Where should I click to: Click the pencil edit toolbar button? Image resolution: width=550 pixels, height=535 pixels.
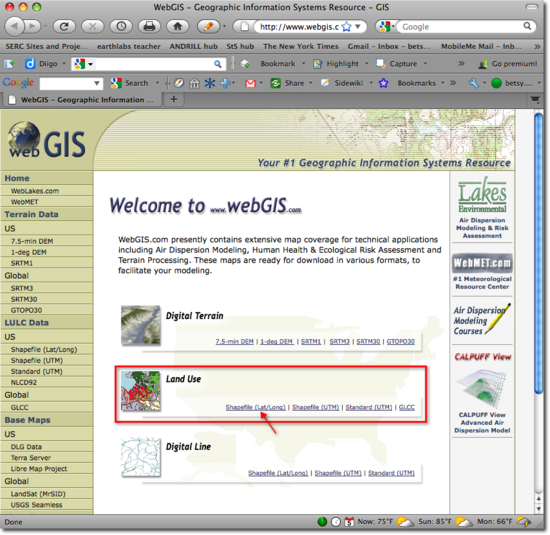pos(208,26)
